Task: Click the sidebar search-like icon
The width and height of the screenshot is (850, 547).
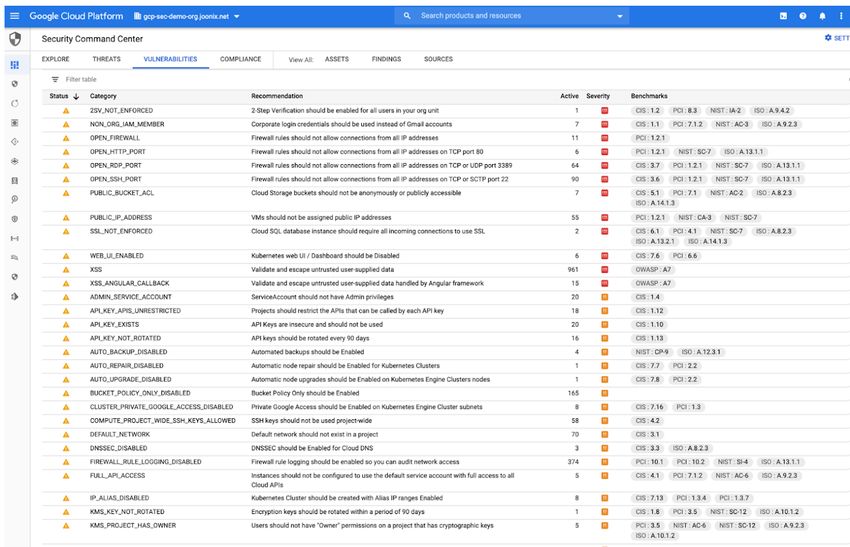Action: tap(15, 200)
